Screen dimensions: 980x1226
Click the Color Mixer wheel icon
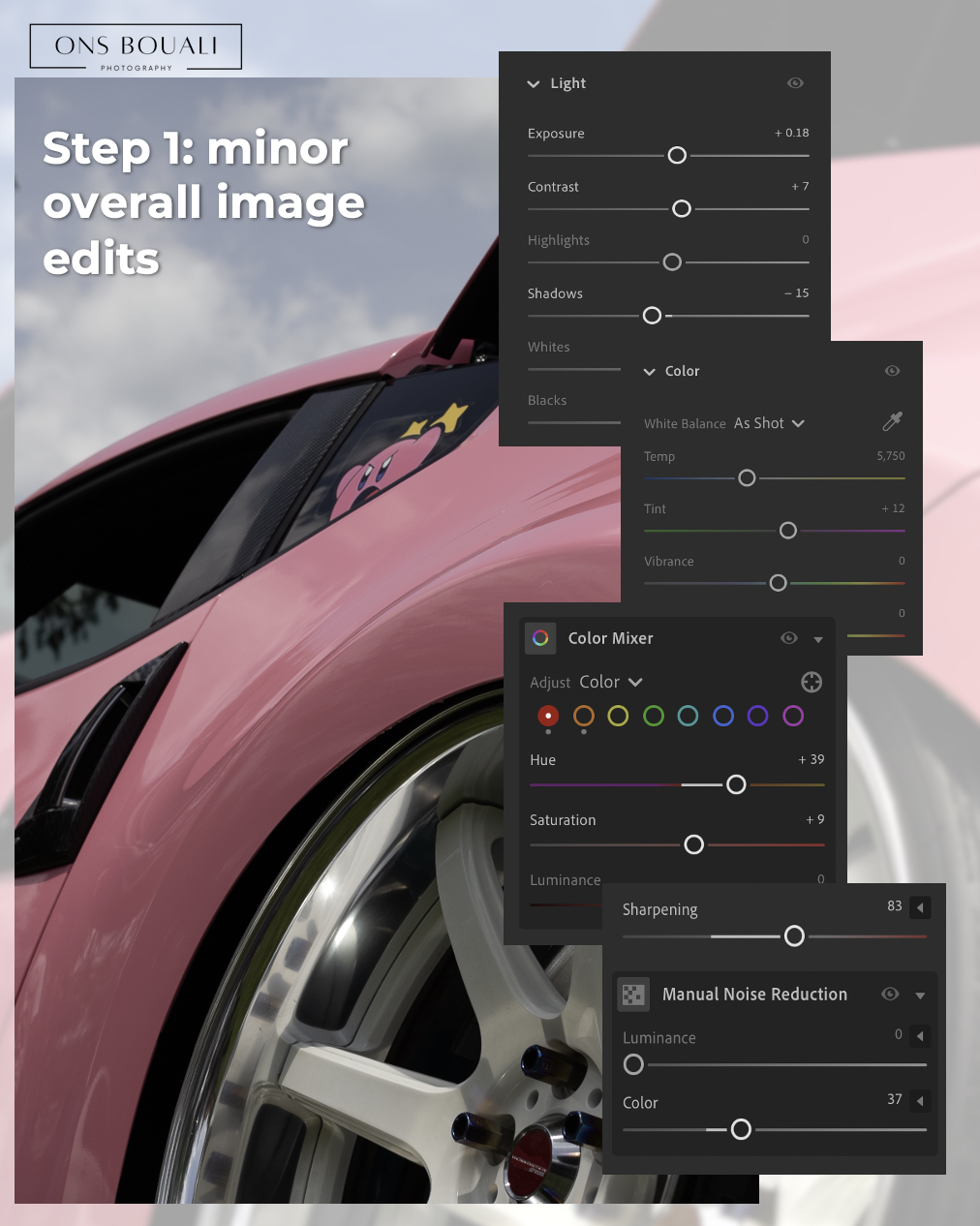pos(540,638)
